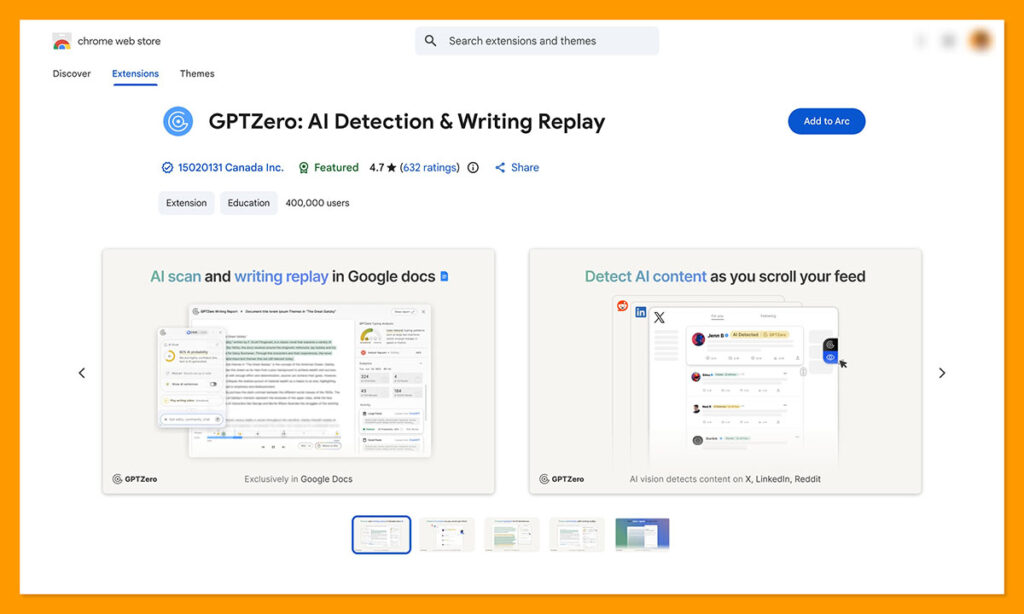Select the third carousel thumbnail
The height and width of the screenshot is (614, 1024).
tap(512, 535)
